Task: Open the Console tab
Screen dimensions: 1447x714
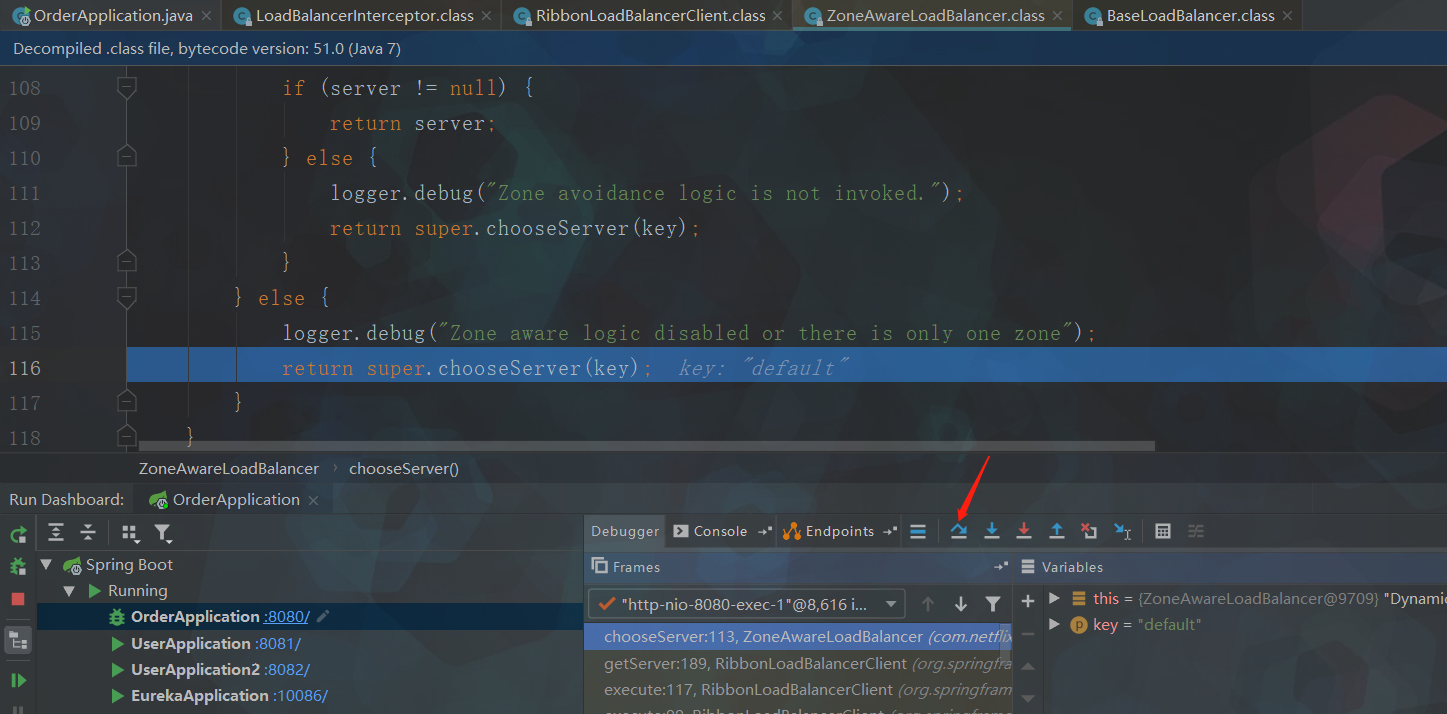Action: [x=720, y=531]
